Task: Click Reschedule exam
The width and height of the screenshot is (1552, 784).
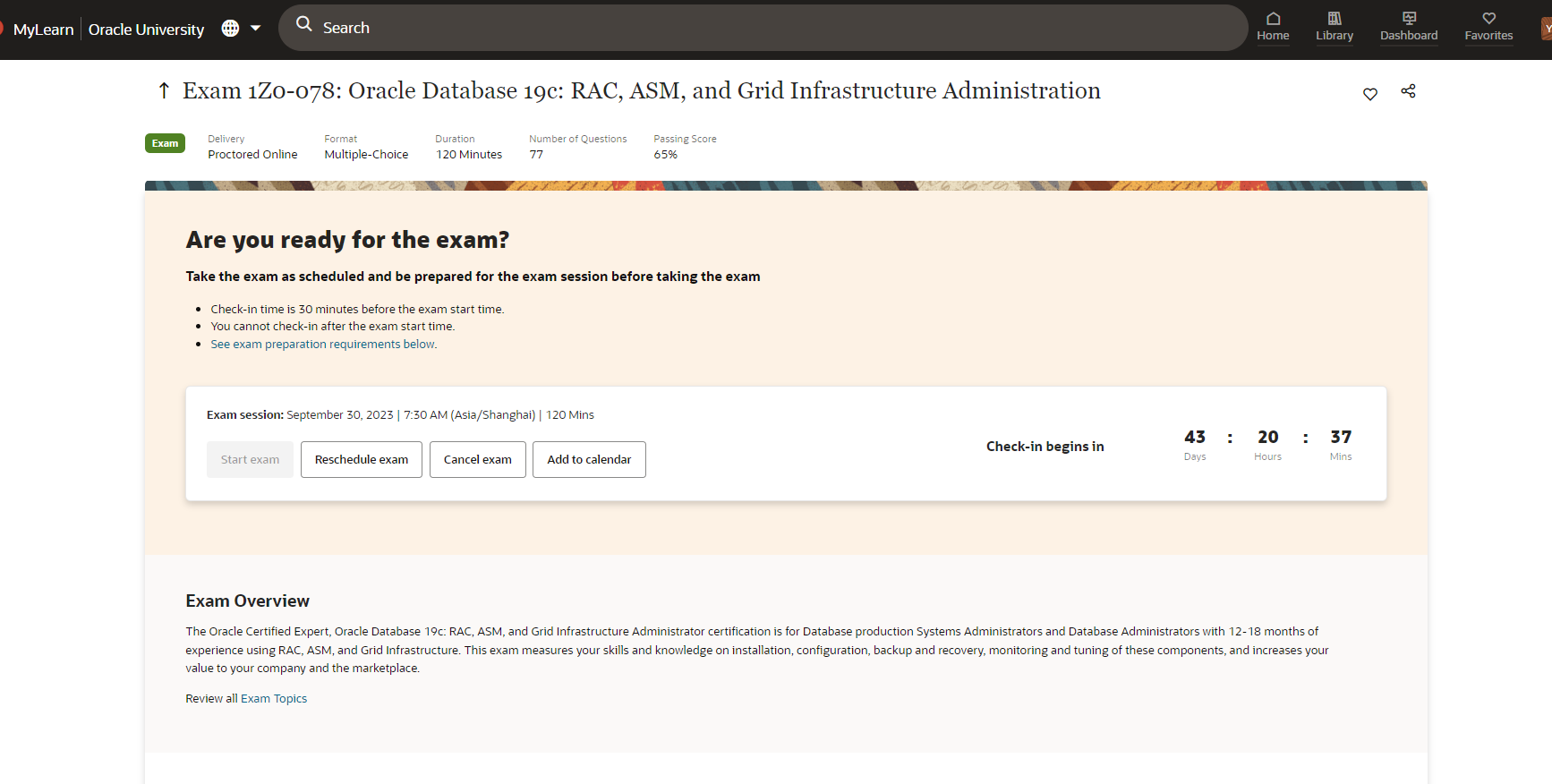Action: 362,459
